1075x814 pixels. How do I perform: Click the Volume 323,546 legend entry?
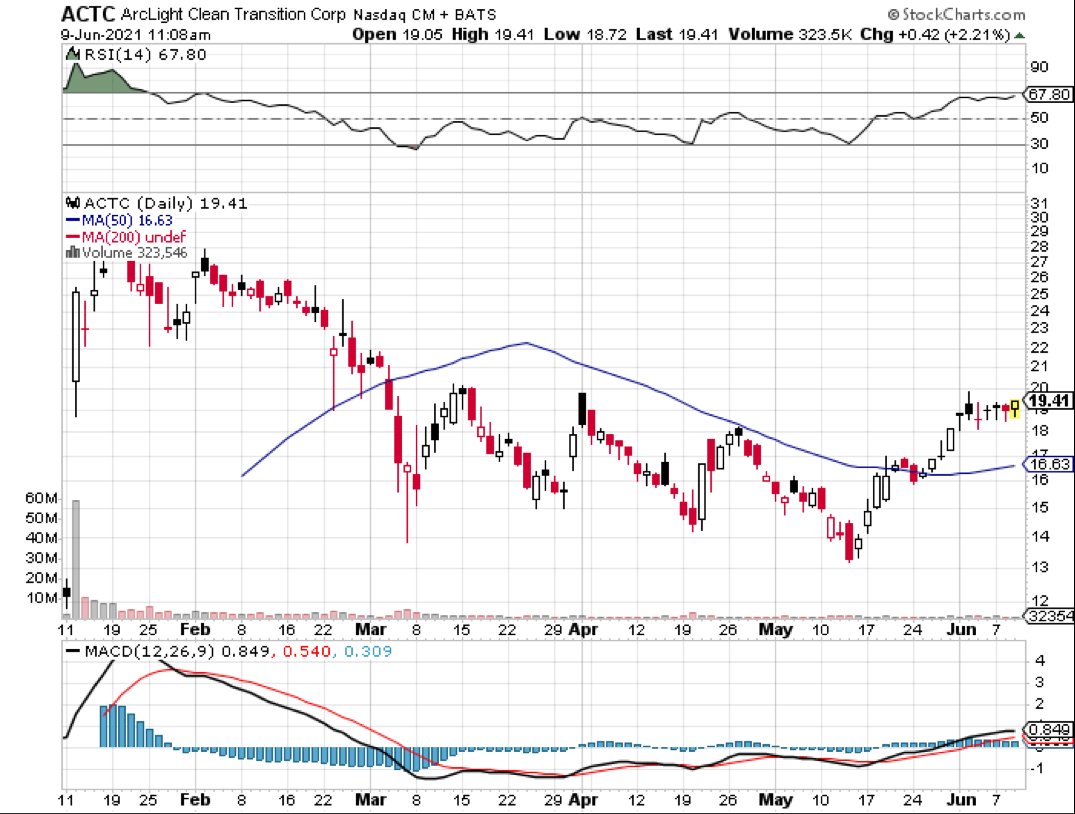134,252
